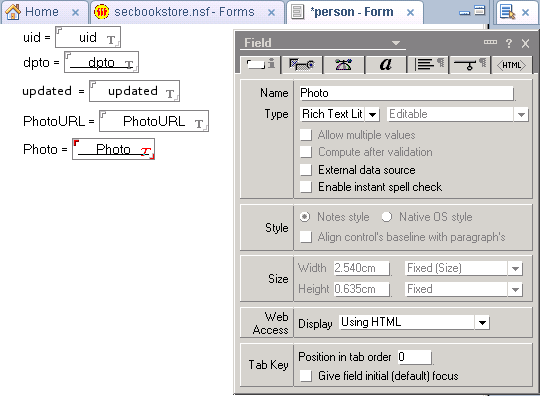Open the Control tab icon

point(302,64)
